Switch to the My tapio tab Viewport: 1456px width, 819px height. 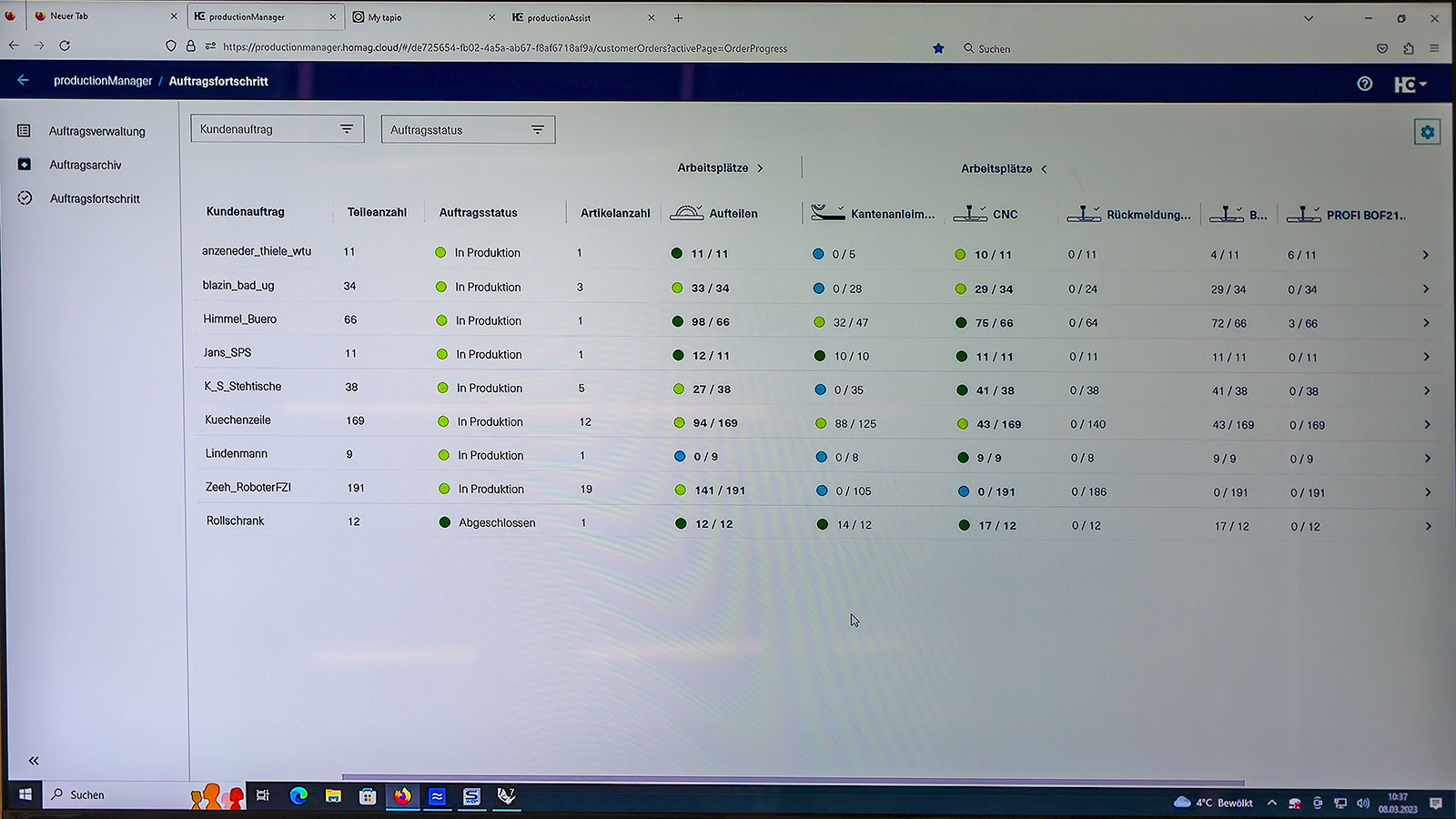[385, 17]
